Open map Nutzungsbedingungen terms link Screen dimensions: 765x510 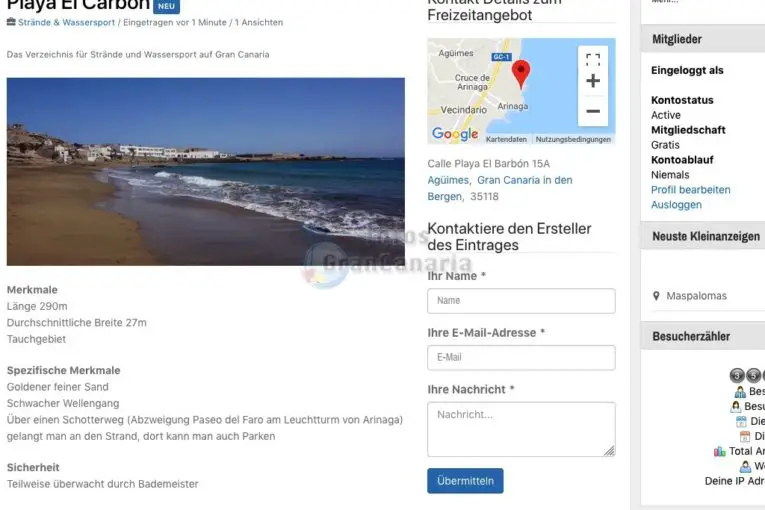click(x=573, y=140)
